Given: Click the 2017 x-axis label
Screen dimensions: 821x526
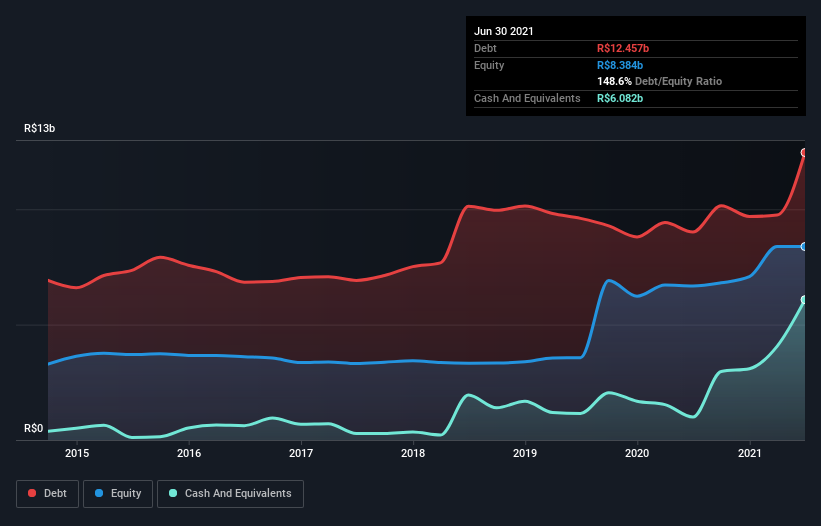Looking at the screenshot, I should coord(301,453).
